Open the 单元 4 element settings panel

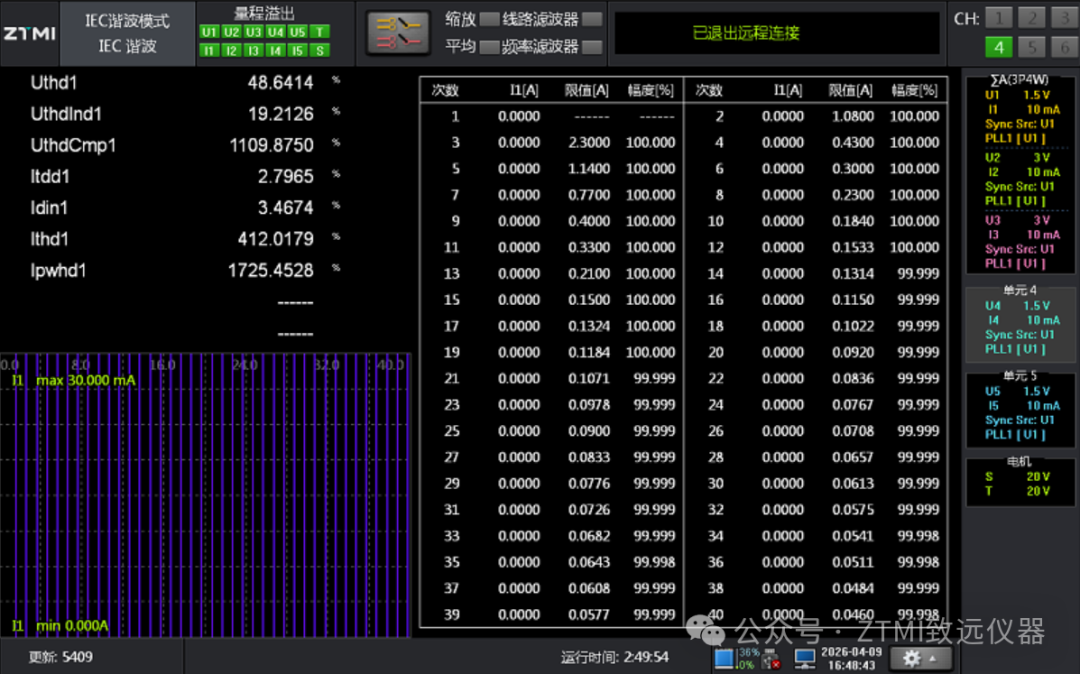(x=1019, y=320)
